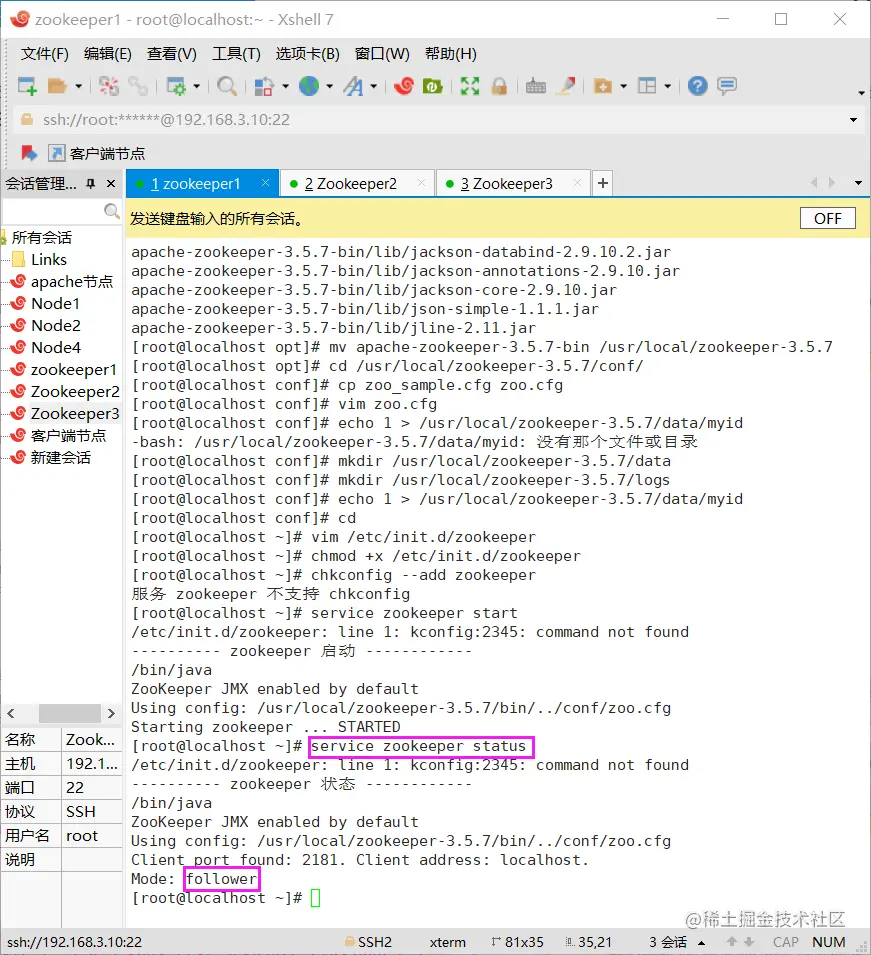Open the 帮助(H) menu
Image resolution: width=871 pixels, height=955 pixels.
451,54
